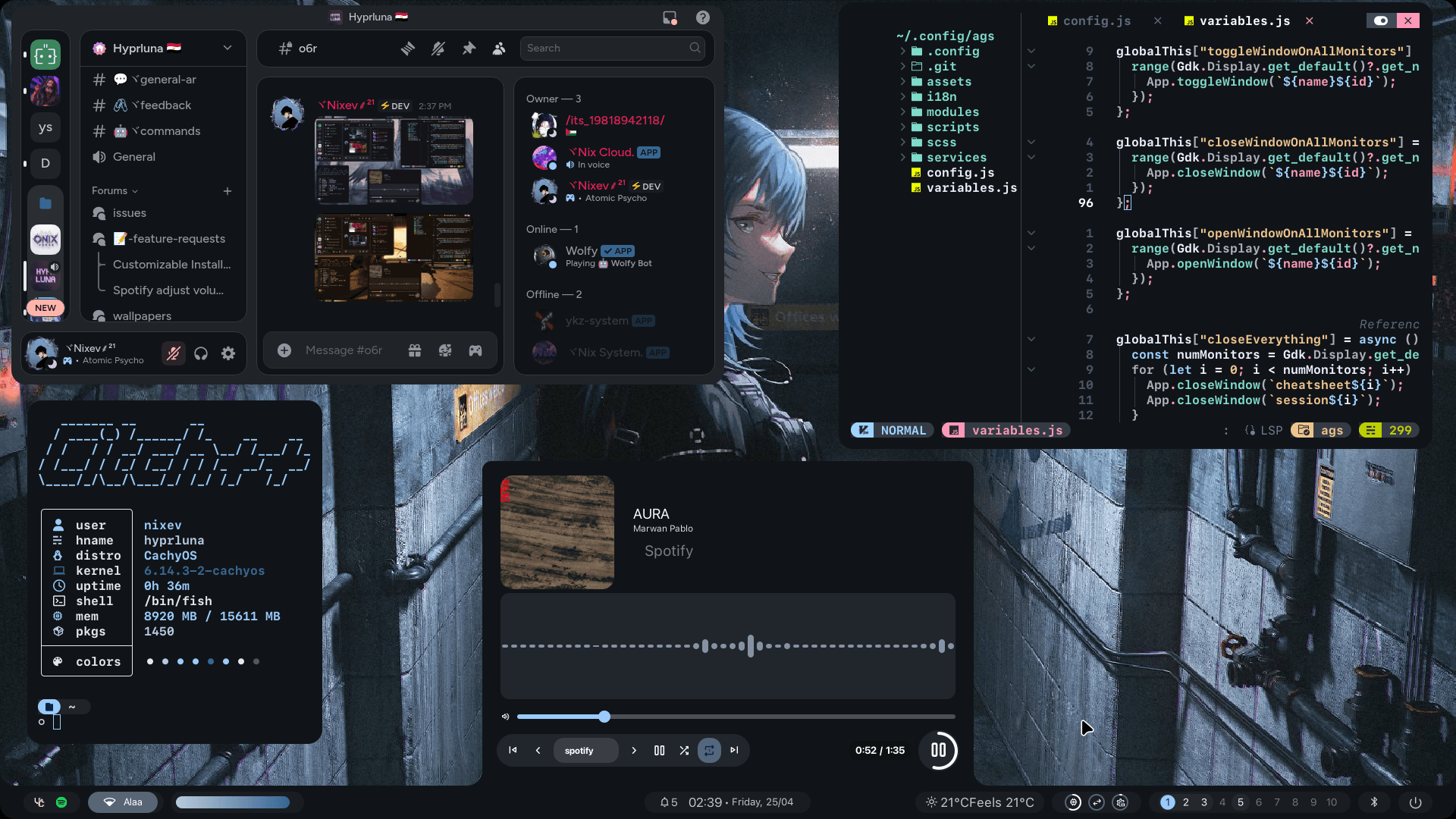Show member list icon in header
This screenshot has width=1456, height=819.
[x=499, y=49]
